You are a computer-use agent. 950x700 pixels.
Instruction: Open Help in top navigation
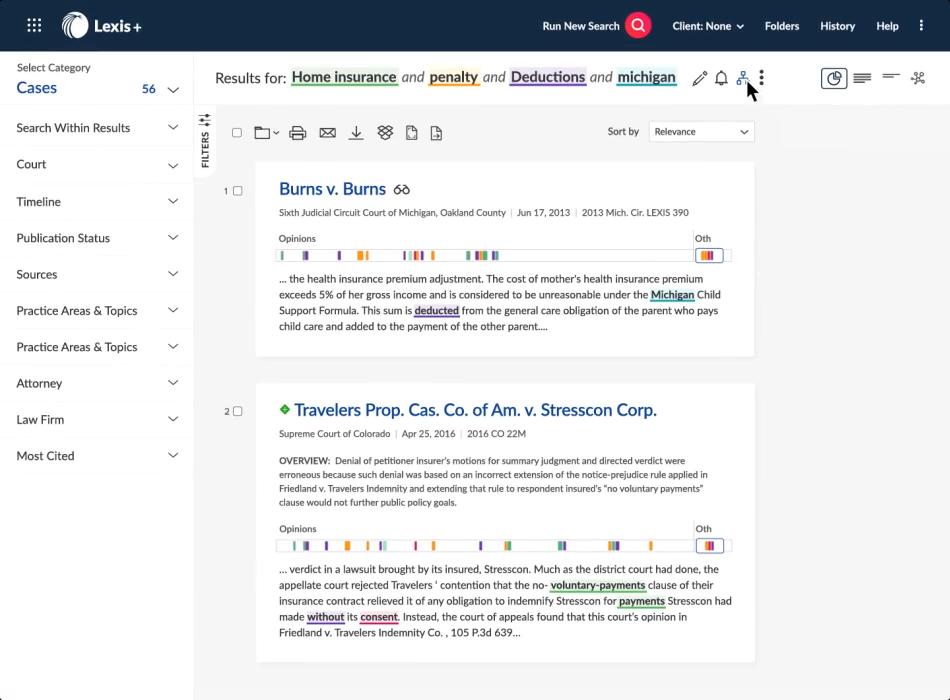tap(887, 26)
